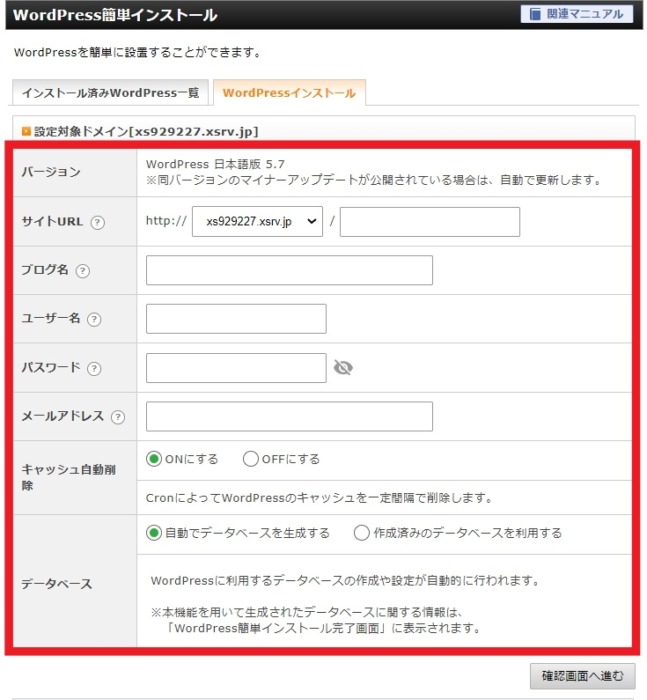
Task: Click the WordPress 日本語版 5.7 version text
Action: click(x=215, y=164)
